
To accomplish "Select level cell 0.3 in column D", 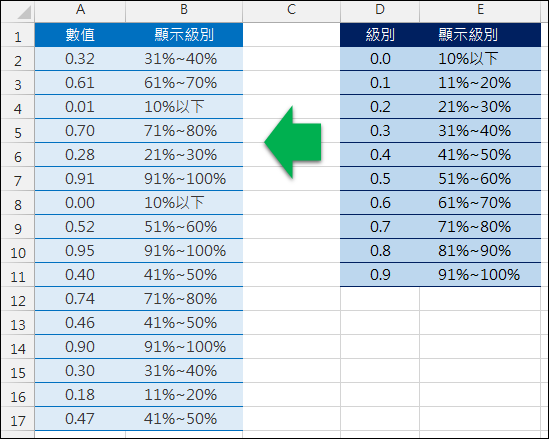I will tap(380, 131).
